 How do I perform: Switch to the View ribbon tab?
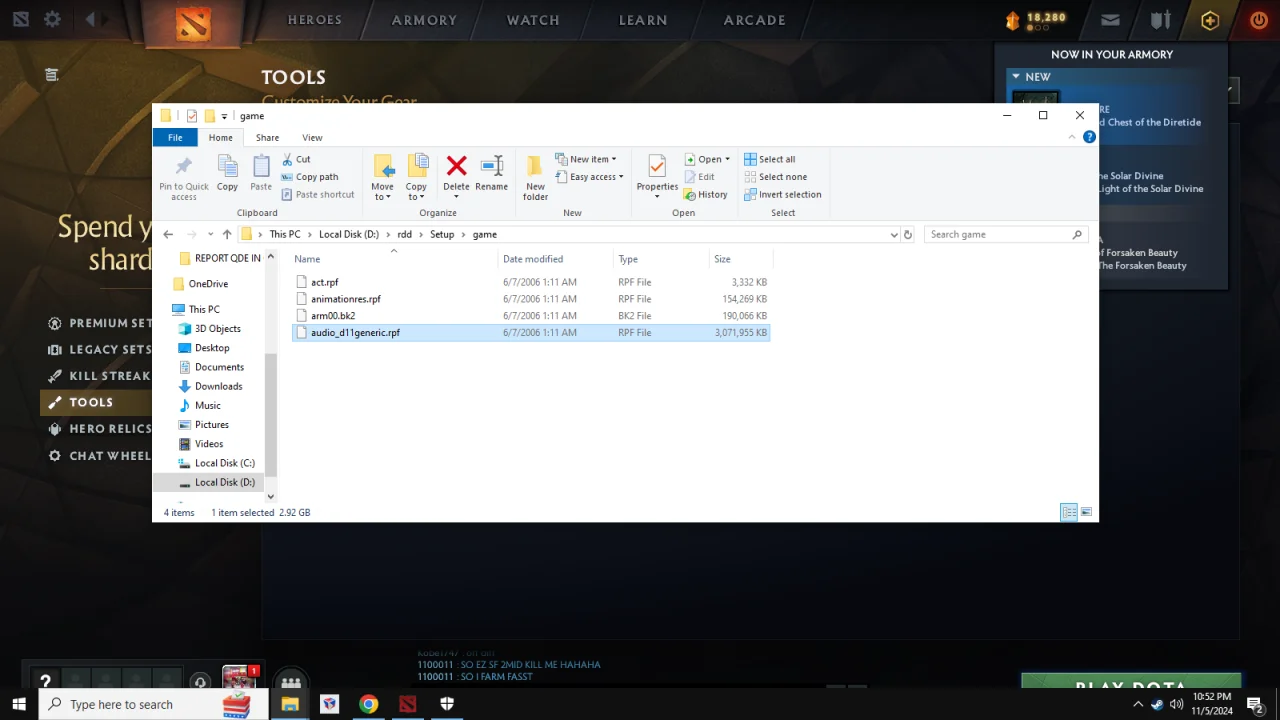click(312, 137)
